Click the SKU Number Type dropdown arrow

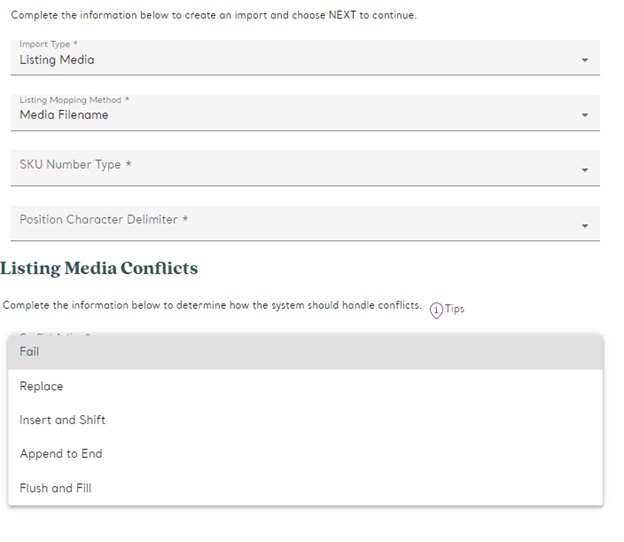(x=585, y=171)
